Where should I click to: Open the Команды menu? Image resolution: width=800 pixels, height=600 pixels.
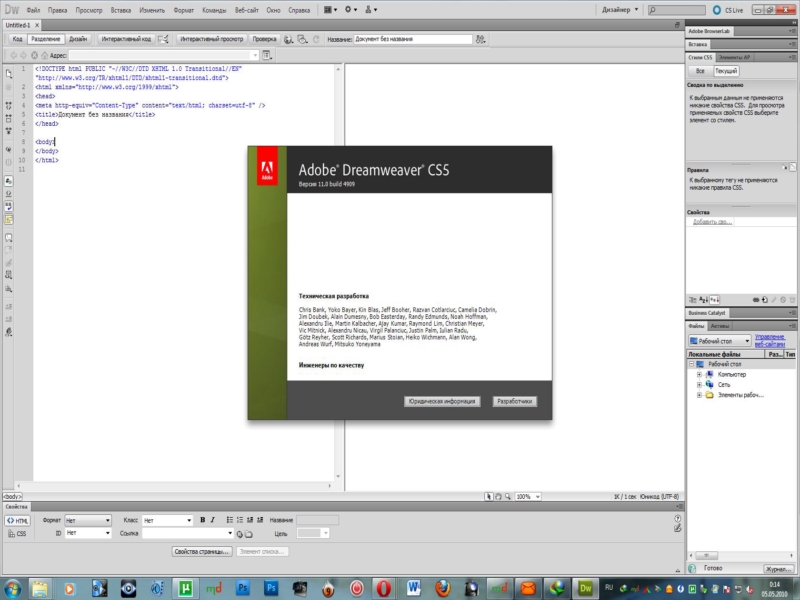[x=214, y=10]
